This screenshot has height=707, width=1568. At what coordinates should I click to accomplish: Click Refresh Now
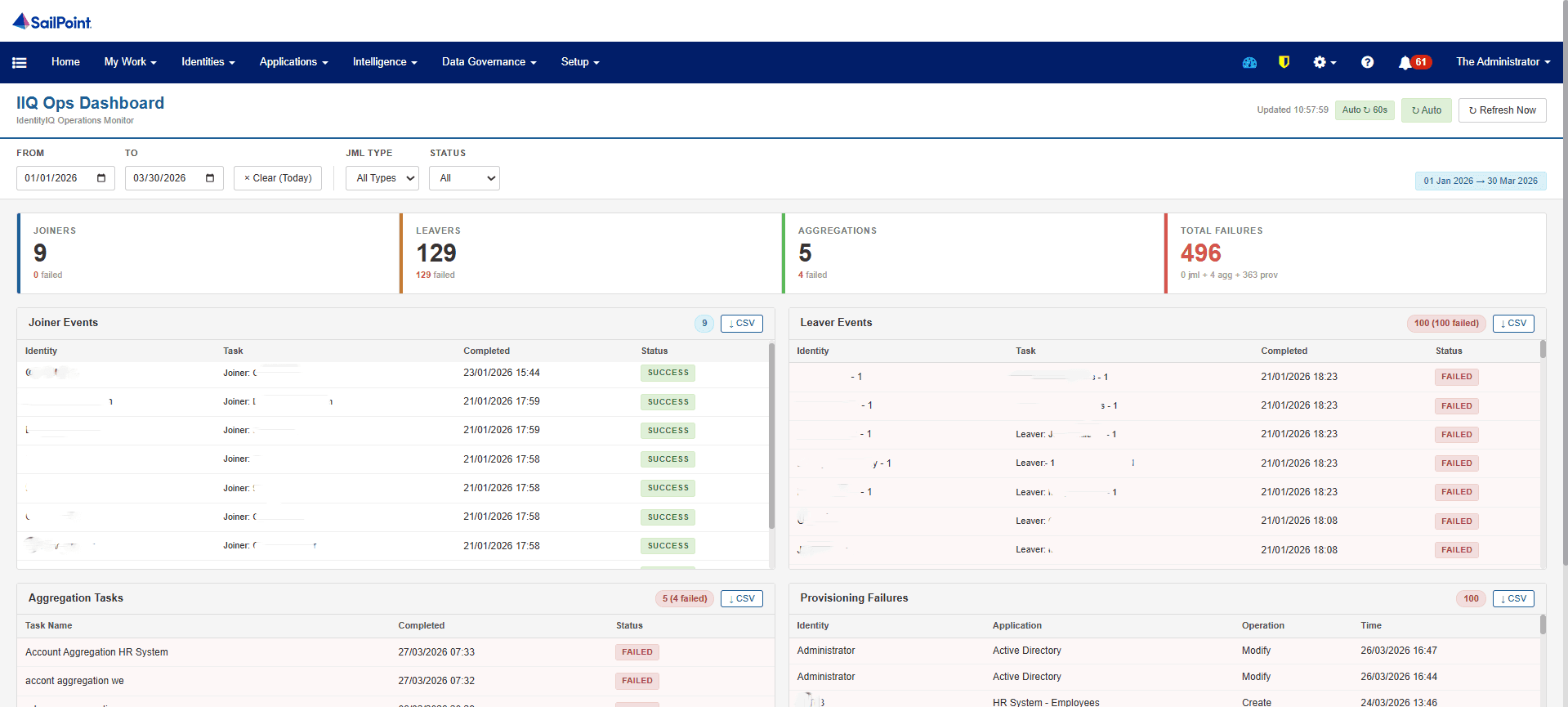click(1502, 110)
